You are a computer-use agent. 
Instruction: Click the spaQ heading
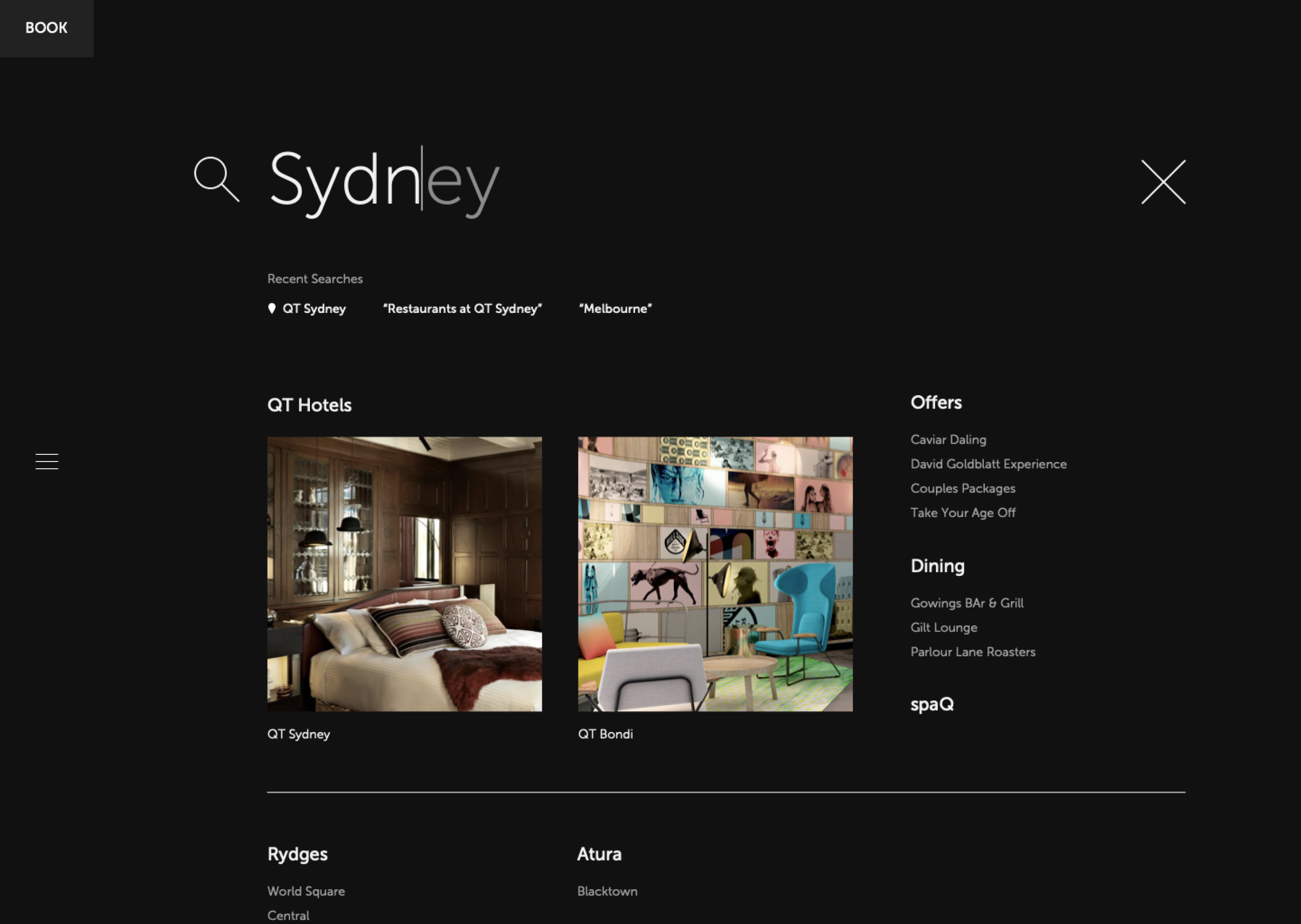[932, 704]
